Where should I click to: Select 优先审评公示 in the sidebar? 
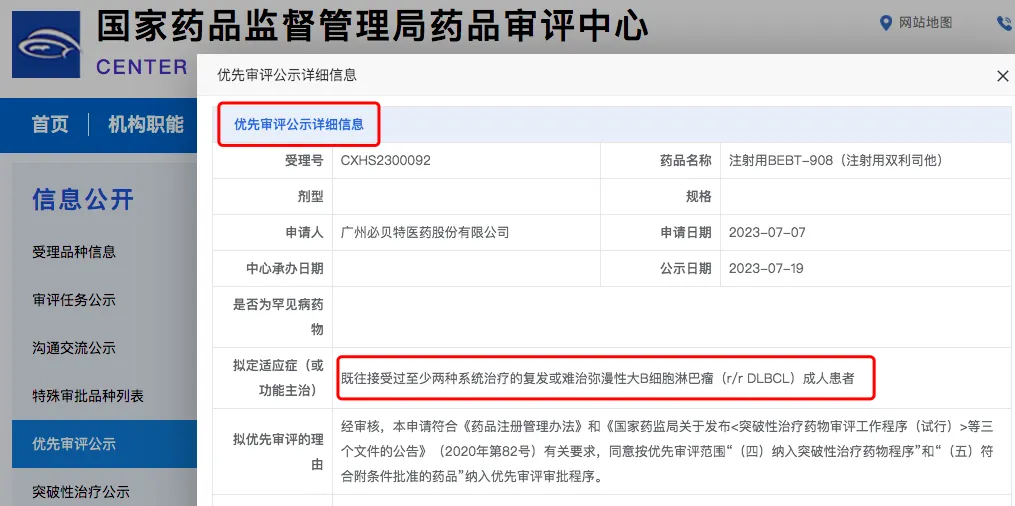(104, 444)
